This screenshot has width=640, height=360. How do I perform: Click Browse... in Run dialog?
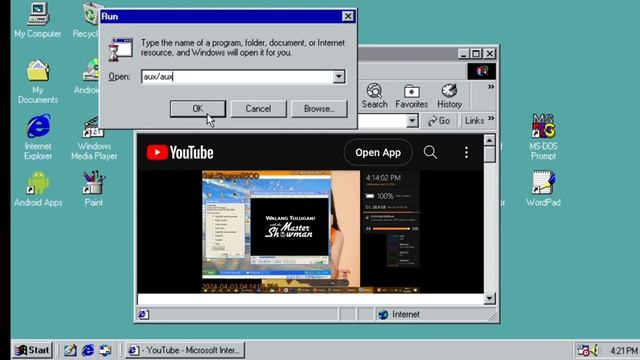tap(319, 109)
